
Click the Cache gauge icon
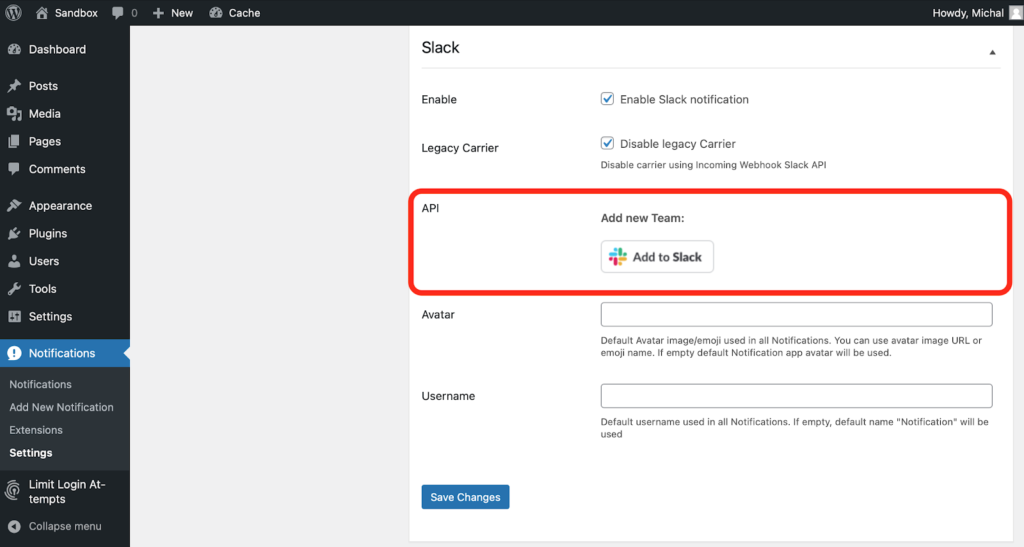[216, 12]
